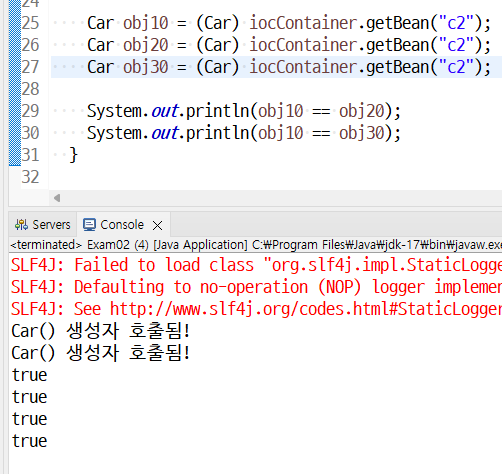
Task: Click the Console monitor icon
Action: coord(89,225)
